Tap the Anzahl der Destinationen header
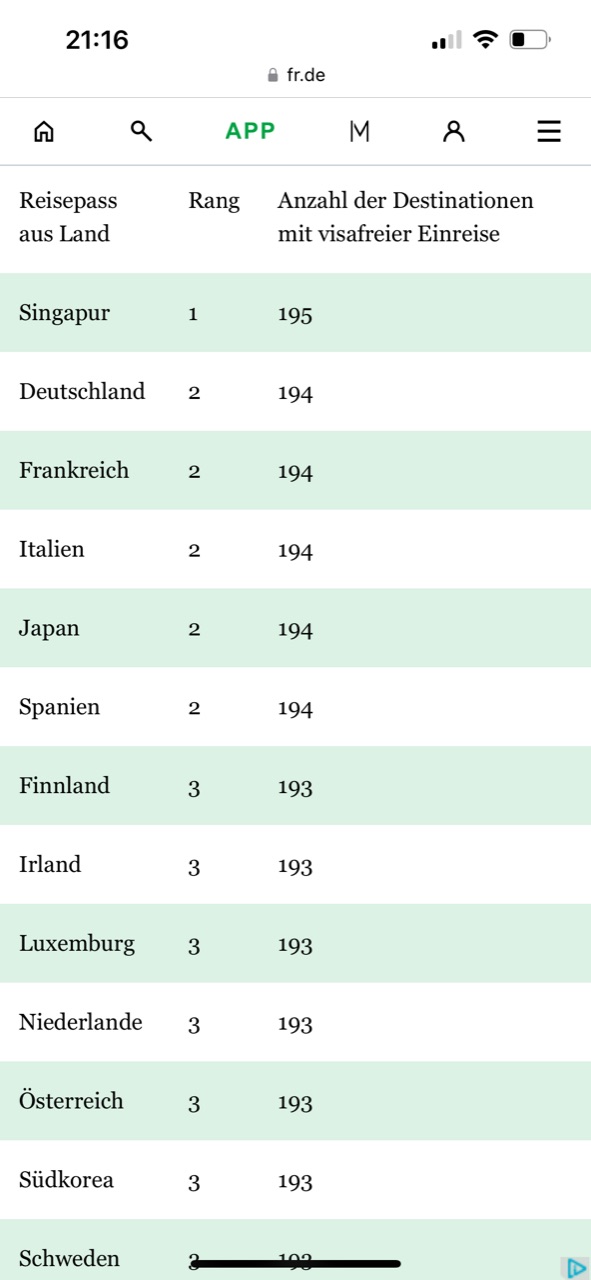This screenshot has width=591, height=1280. [x=405, y=217]
